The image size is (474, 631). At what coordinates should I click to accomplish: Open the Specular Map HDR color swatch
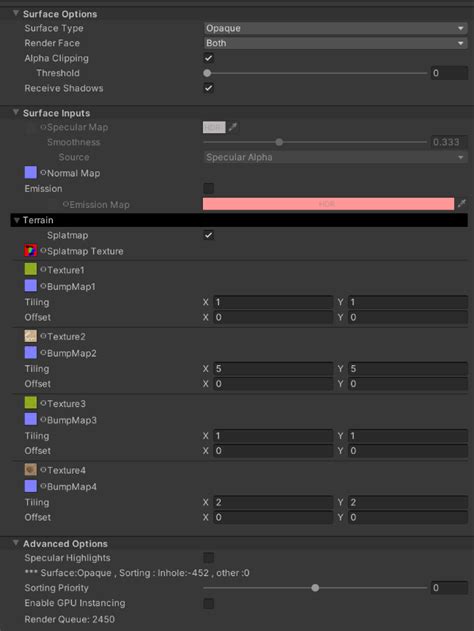point(214,128)
